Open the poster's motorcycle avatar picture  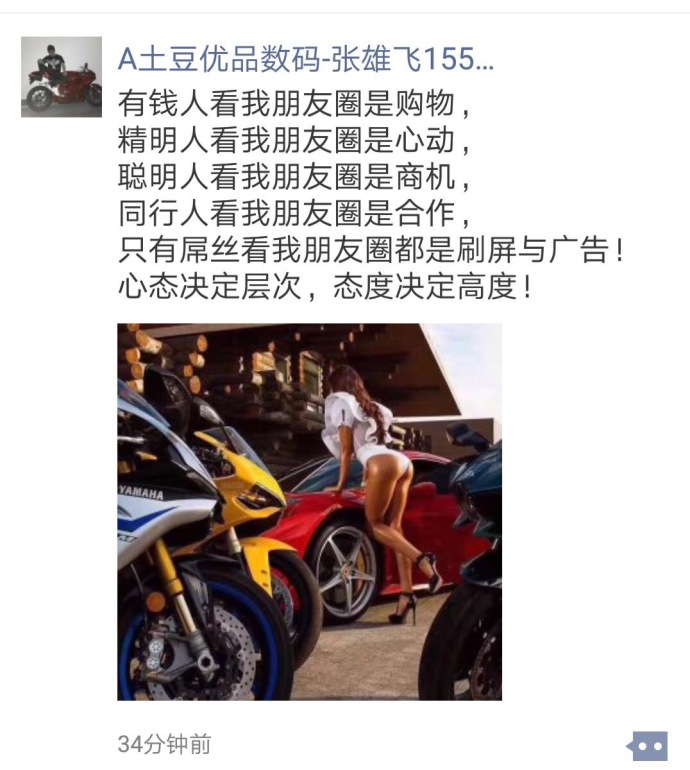61,77
